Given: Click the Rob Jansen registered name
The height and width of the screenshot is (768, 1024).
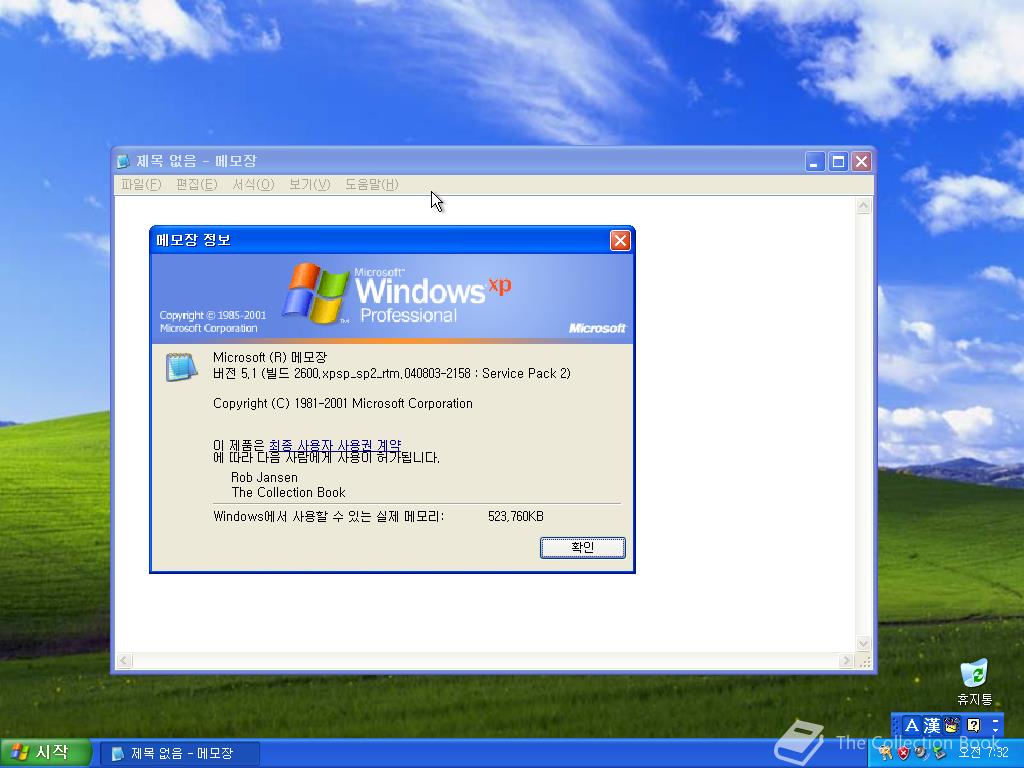Looking at the screenshot, I should point(264,477).
